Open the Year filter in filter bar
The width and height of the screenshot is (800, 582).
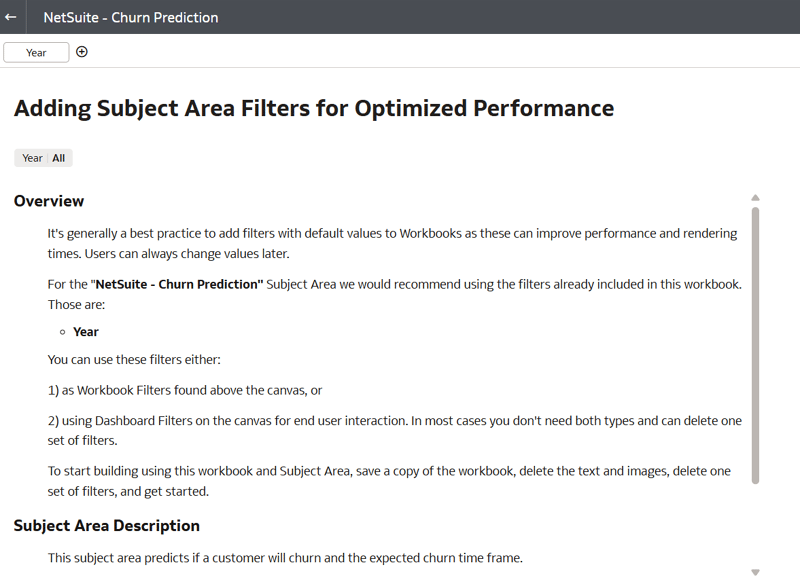pyautogui.click(x=36, y=52)
